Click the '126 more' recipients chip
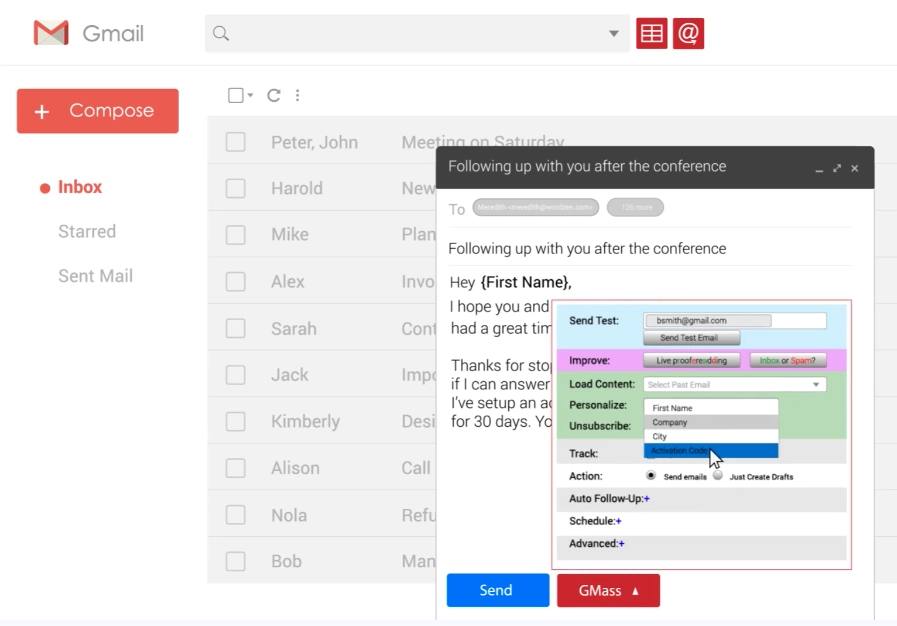Viewport: 897px width, 626px height. tap(636, 207)
